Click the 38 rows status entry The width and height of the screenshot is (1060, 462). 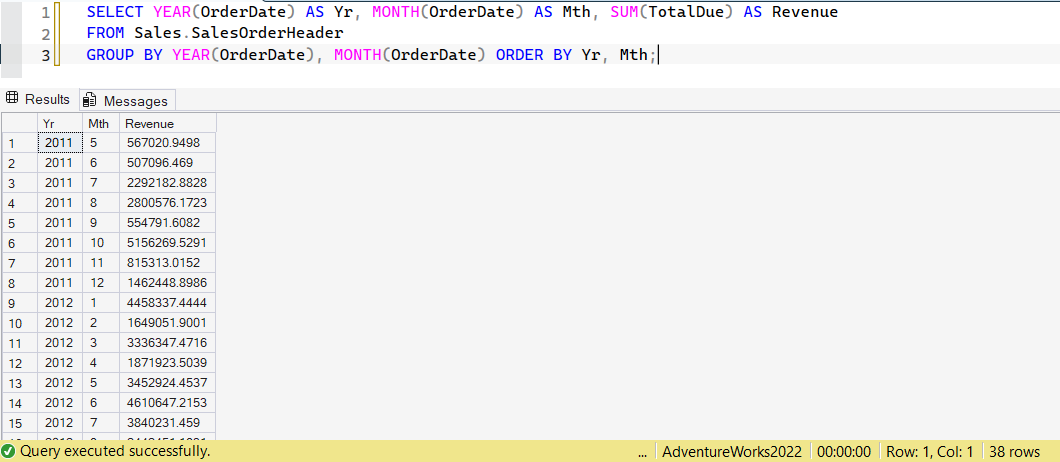coord(1015,451)
